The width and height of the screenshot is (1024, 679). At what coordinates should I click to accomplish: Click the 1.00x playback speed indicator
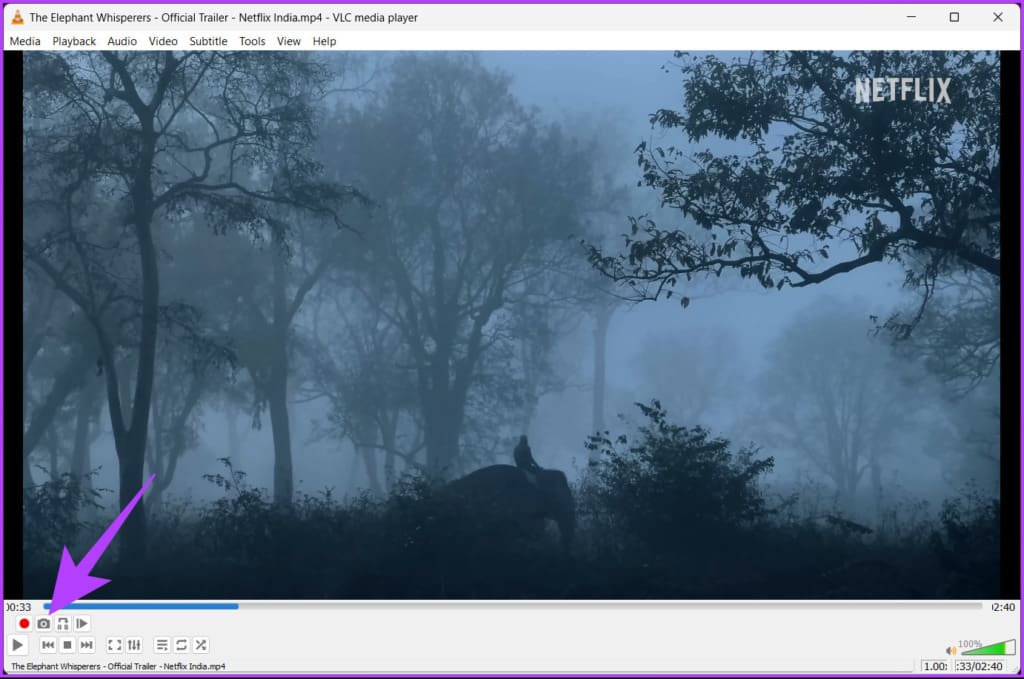click(935, 666)
